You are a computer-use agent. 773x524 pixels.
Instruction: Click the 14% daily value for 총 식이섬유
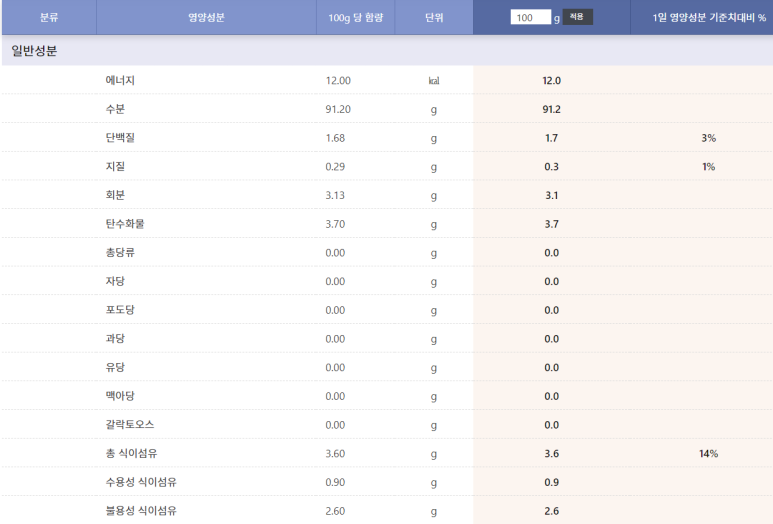coord(708,454)
